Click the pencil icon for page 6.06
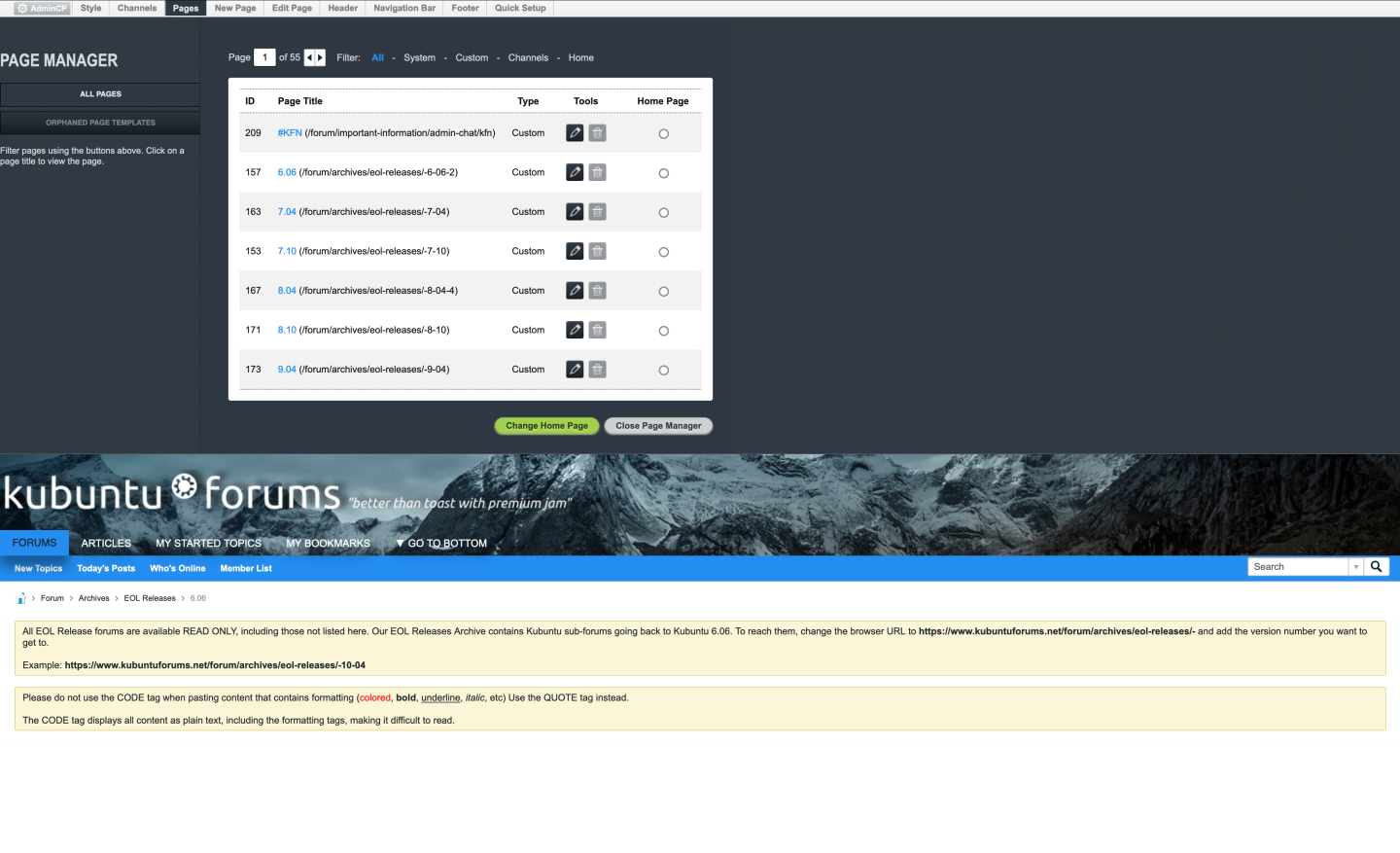 pyautogui.click(x=575, y=172)
